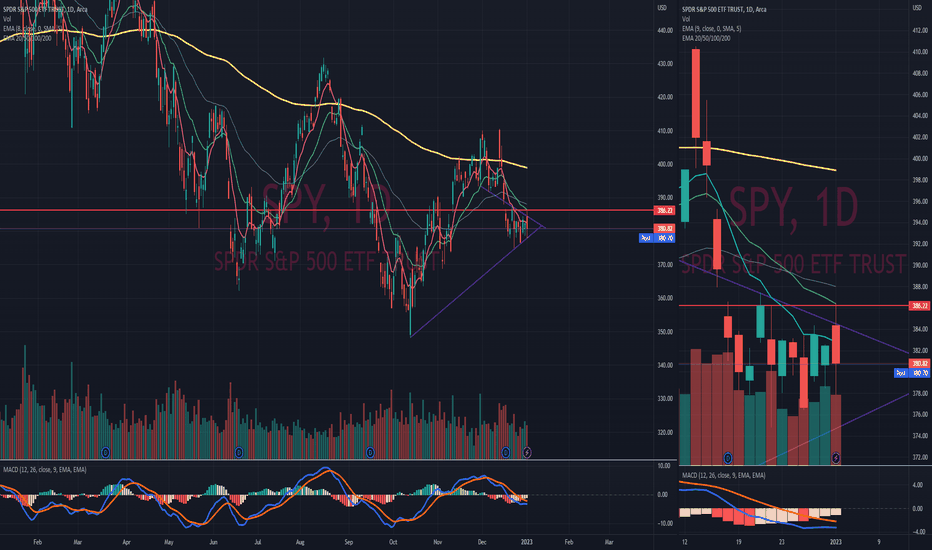Click the 384.00 label on right price axis
The image size is (932, 550).
click(920, 329)
